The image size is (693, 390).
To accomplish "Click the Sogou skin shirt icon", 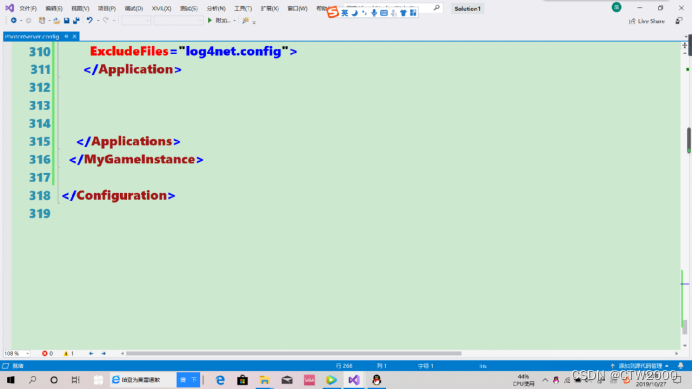I will (403, 13).
